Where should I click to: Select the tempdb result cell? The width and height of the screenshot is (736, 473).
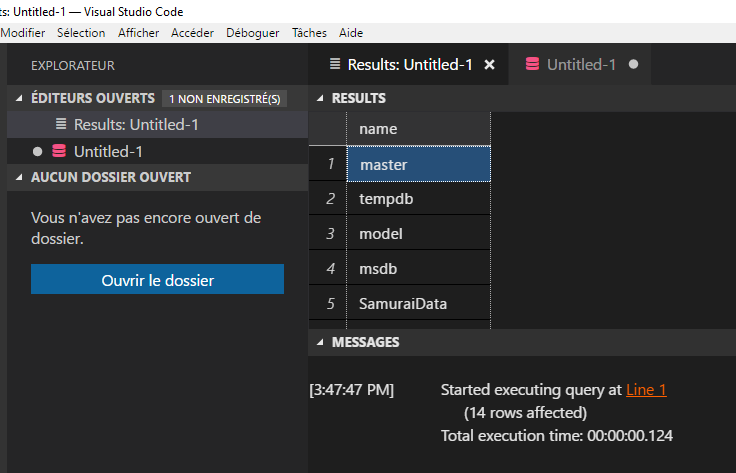(418, 199)
